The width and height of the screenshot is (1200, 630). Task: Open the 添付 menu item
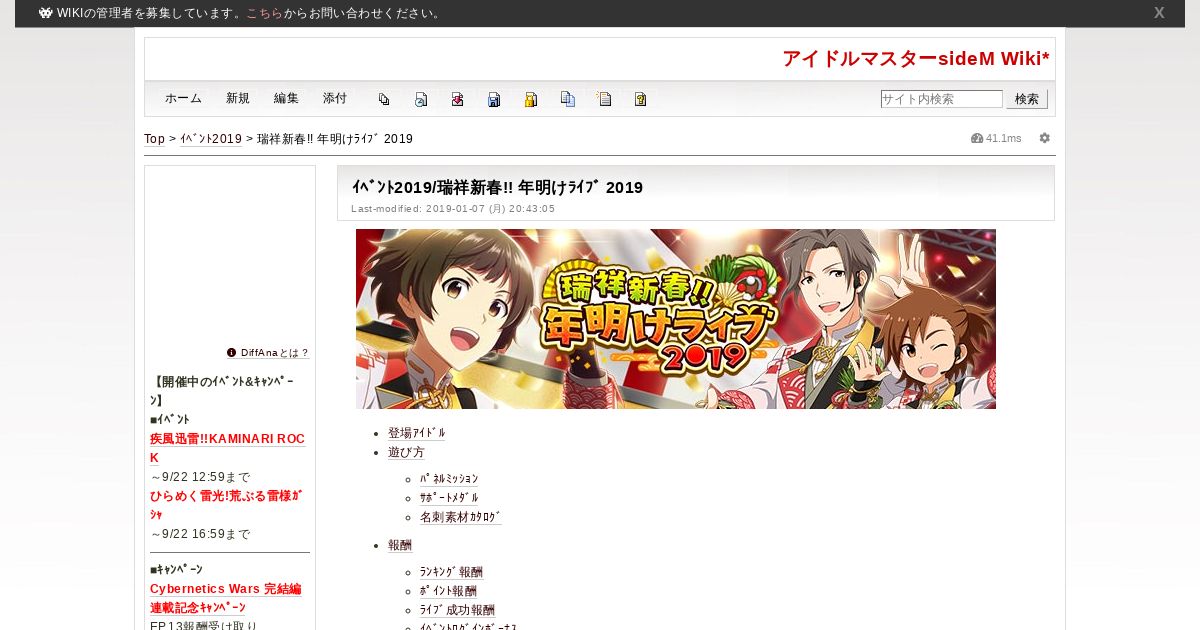(x=335, y=98)
